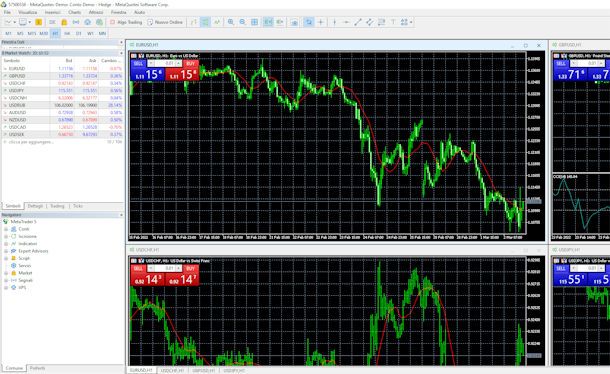Switch to Trading tab in Market Watch

tap(57, 206)
